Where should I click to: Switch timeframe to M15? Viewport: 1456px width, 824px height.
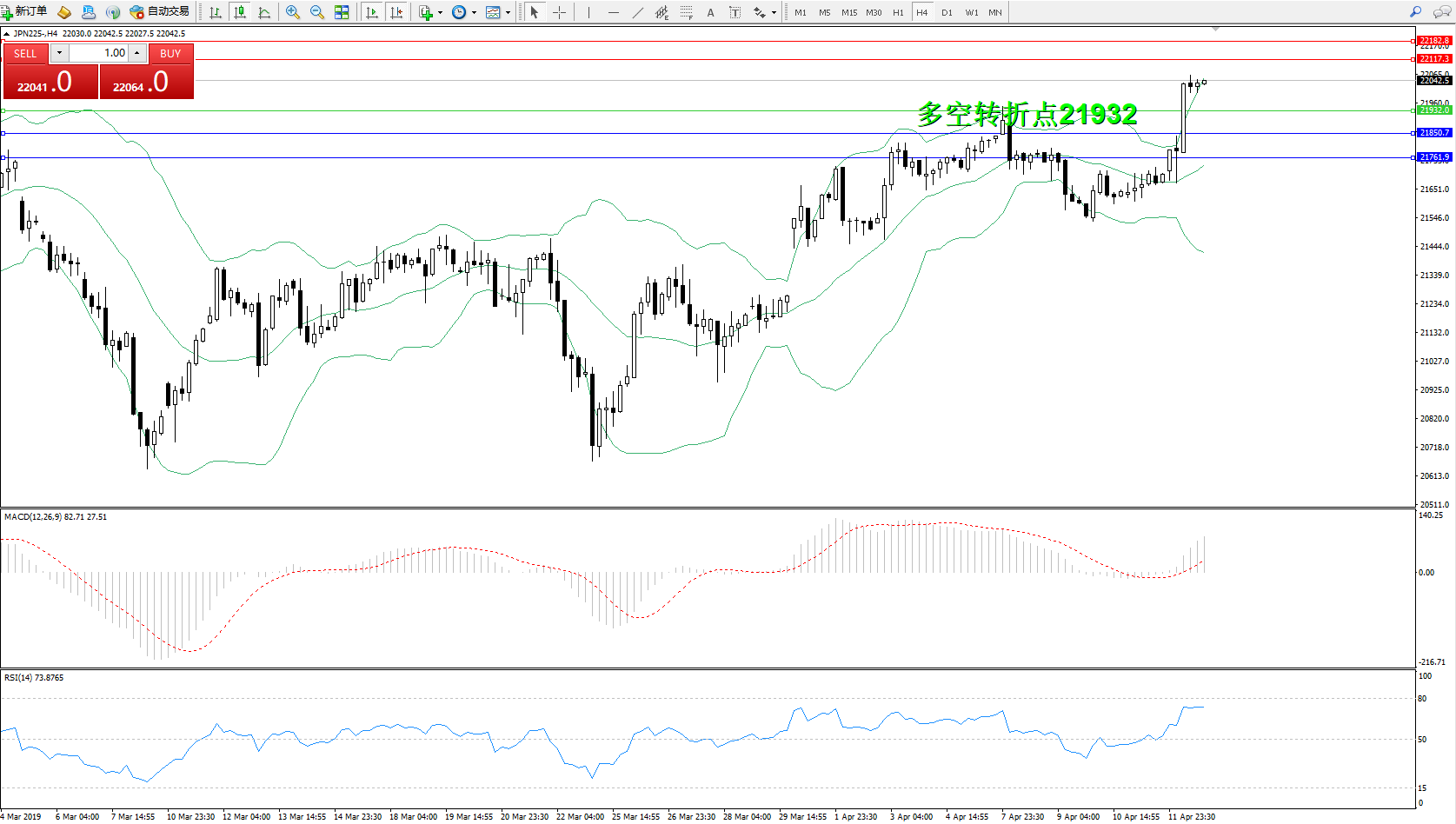pos(848,12)
